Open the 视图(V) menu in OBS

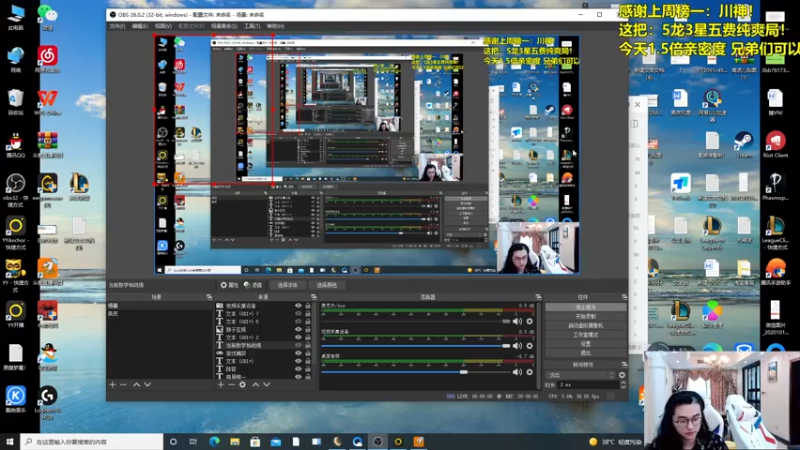click(163, 26)
